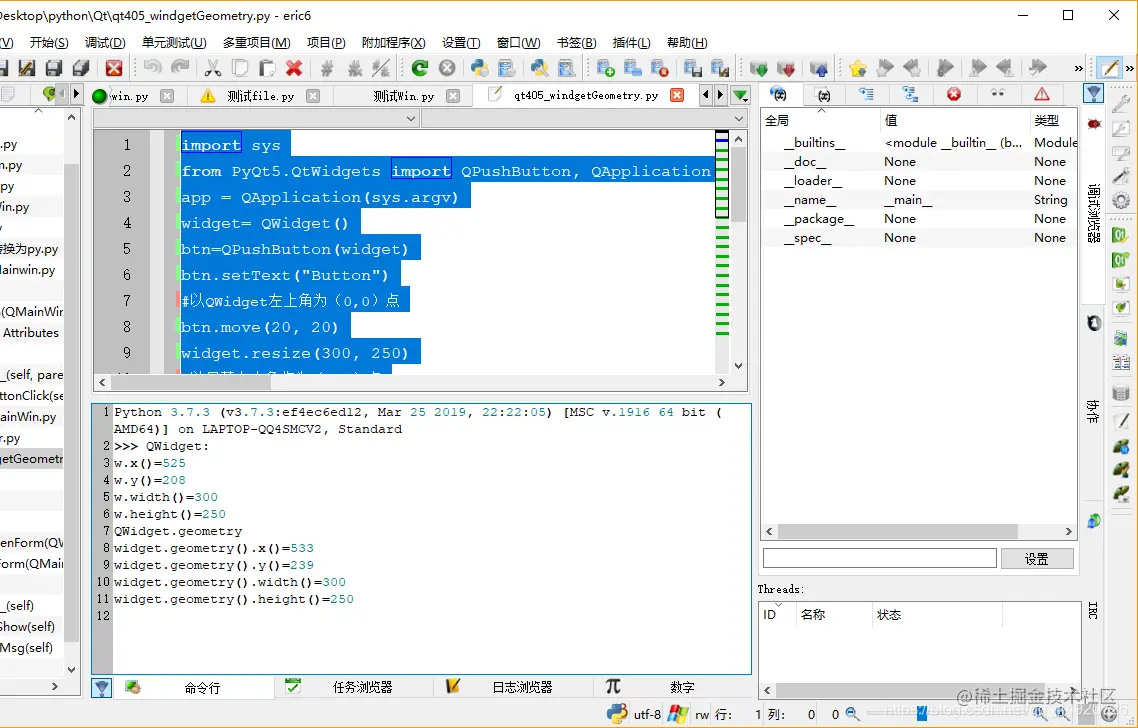Viewport: 1138px width, 728px height.
Task: Click the gray Stop circle icon
Action: [447, 68]
